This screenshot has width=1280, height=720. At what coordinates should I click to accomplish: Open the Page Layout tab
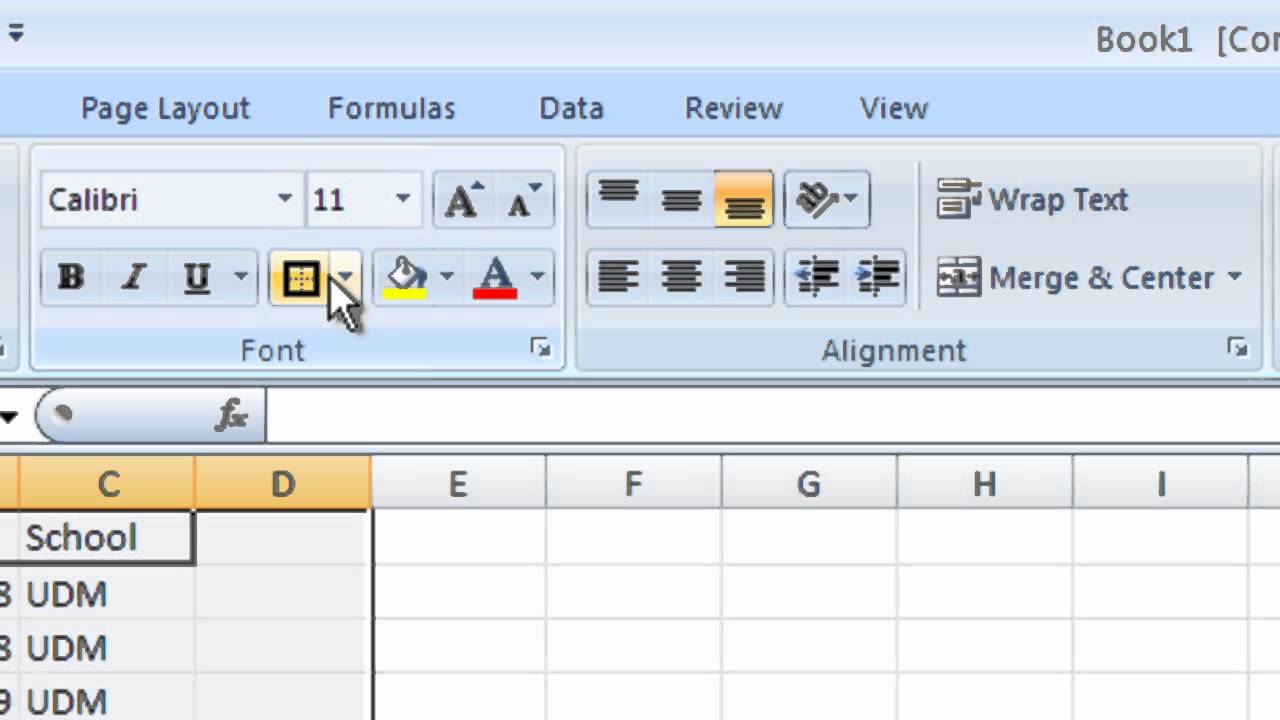pos(165,108)
